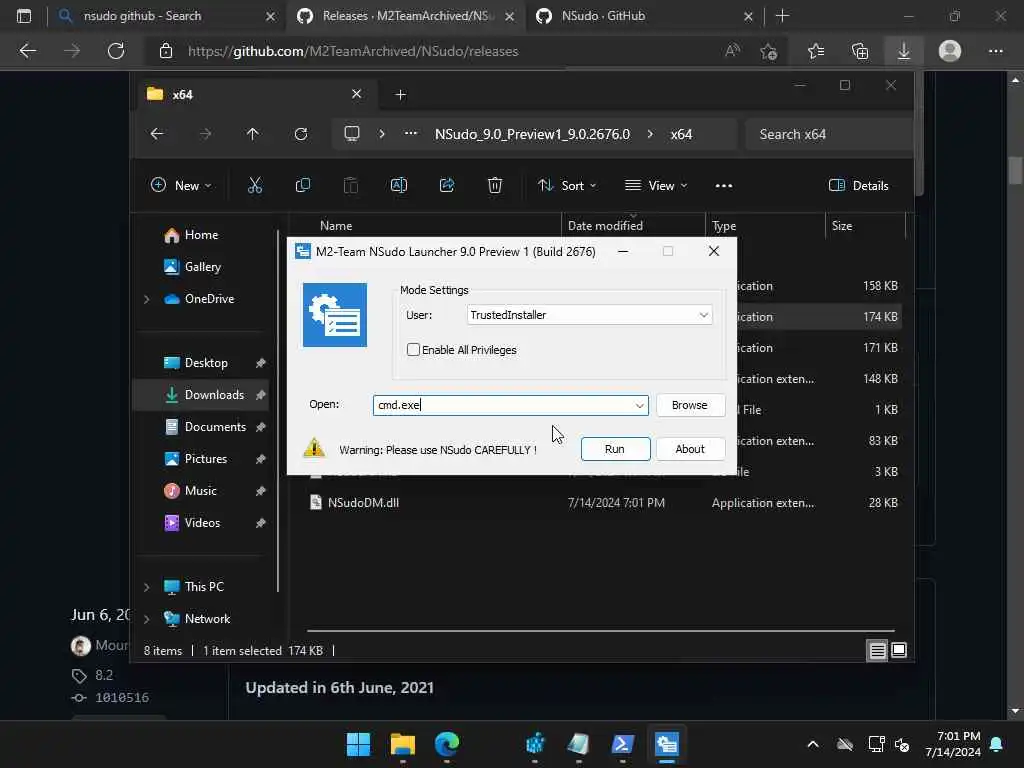Click the Share icon in Explorer toolbar
Viewport: 1024px width, 768px height.
tap(447, 185)
